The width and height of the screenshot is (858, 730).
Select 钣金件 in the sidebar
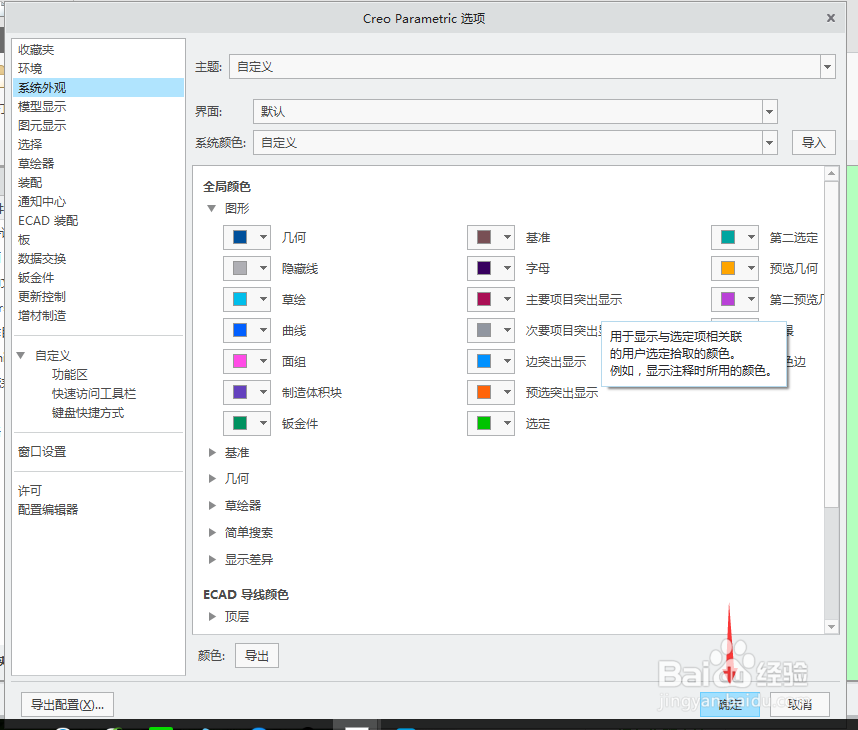(98, 277)
